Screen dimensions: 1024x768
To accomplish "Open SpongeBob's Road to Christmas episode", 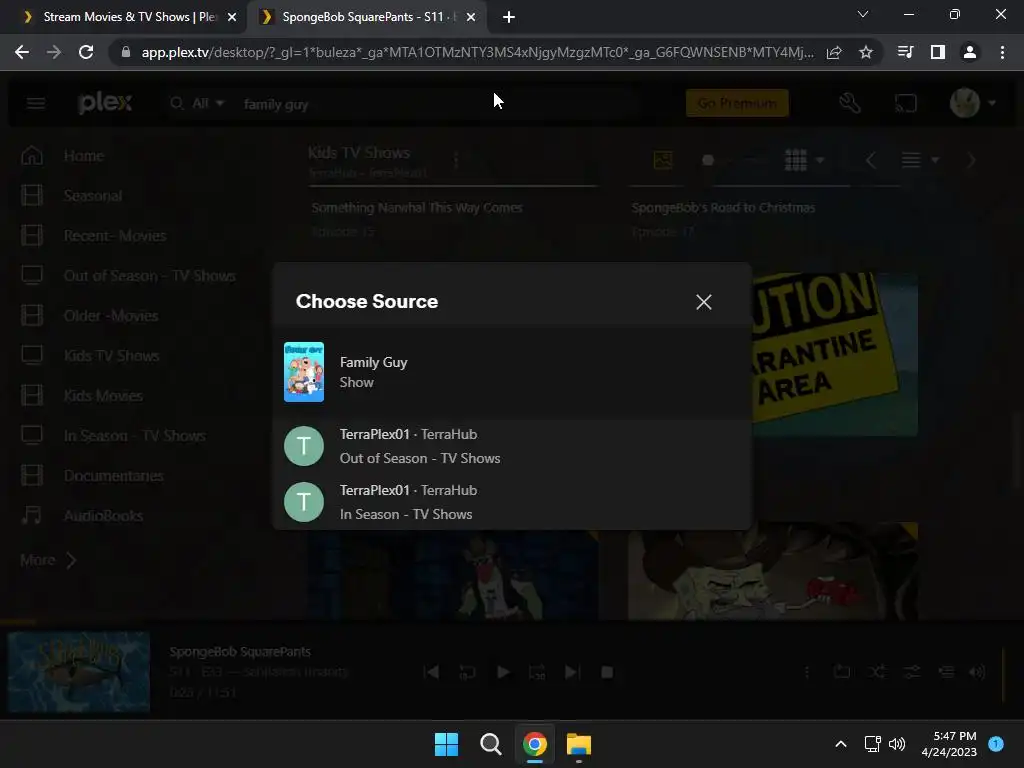I will 723,208.
